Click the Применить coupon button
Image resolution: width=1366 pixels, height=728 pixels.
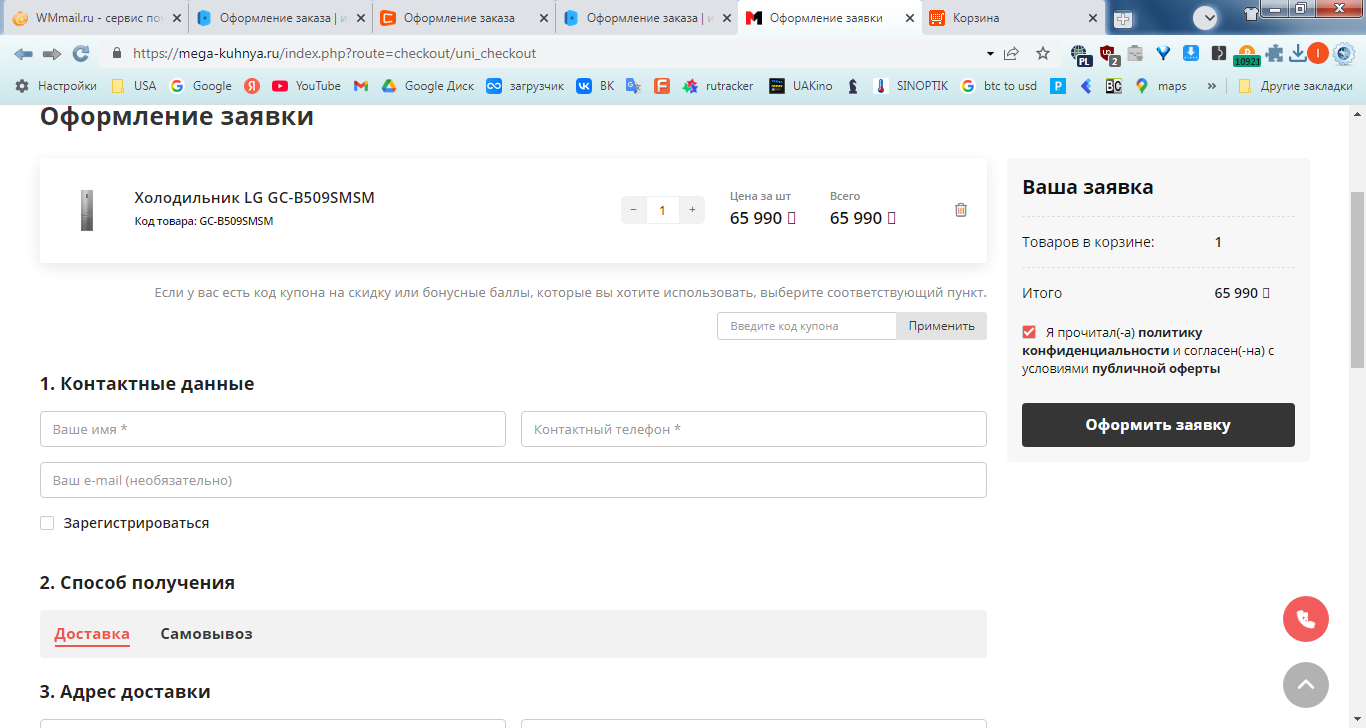pyautogui.click(x=942, y=326)
